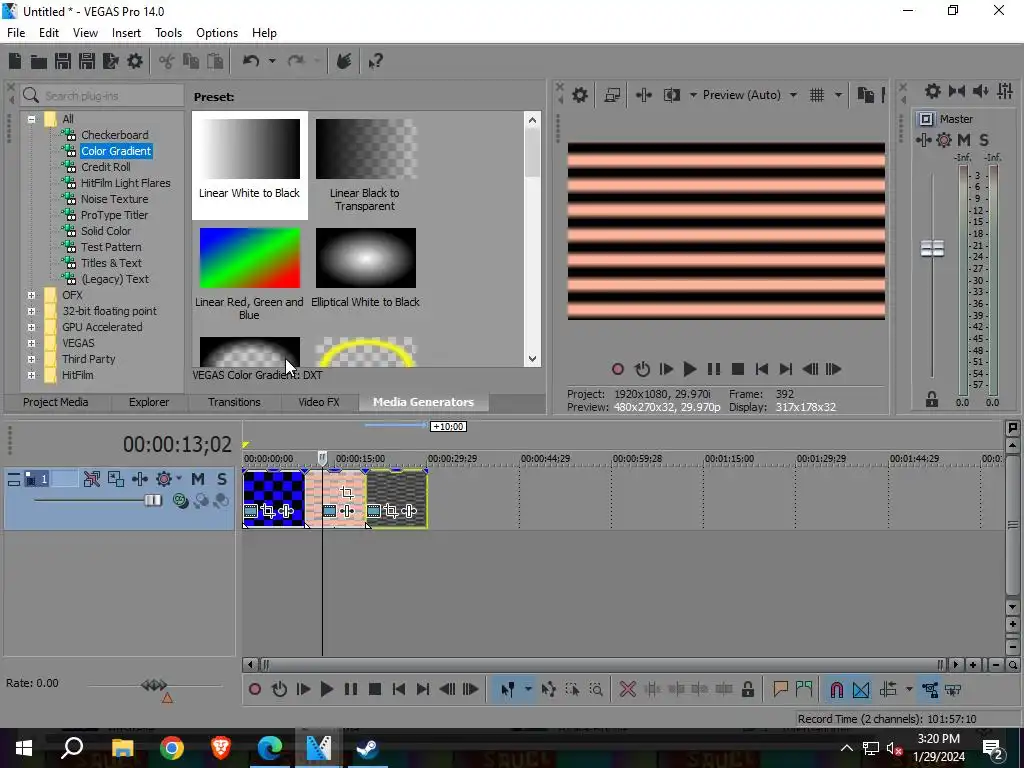Viewport: 1024px width, 768px height.
Task: Open track 1 automation settings gear
Action: click(x=163, y=479)
